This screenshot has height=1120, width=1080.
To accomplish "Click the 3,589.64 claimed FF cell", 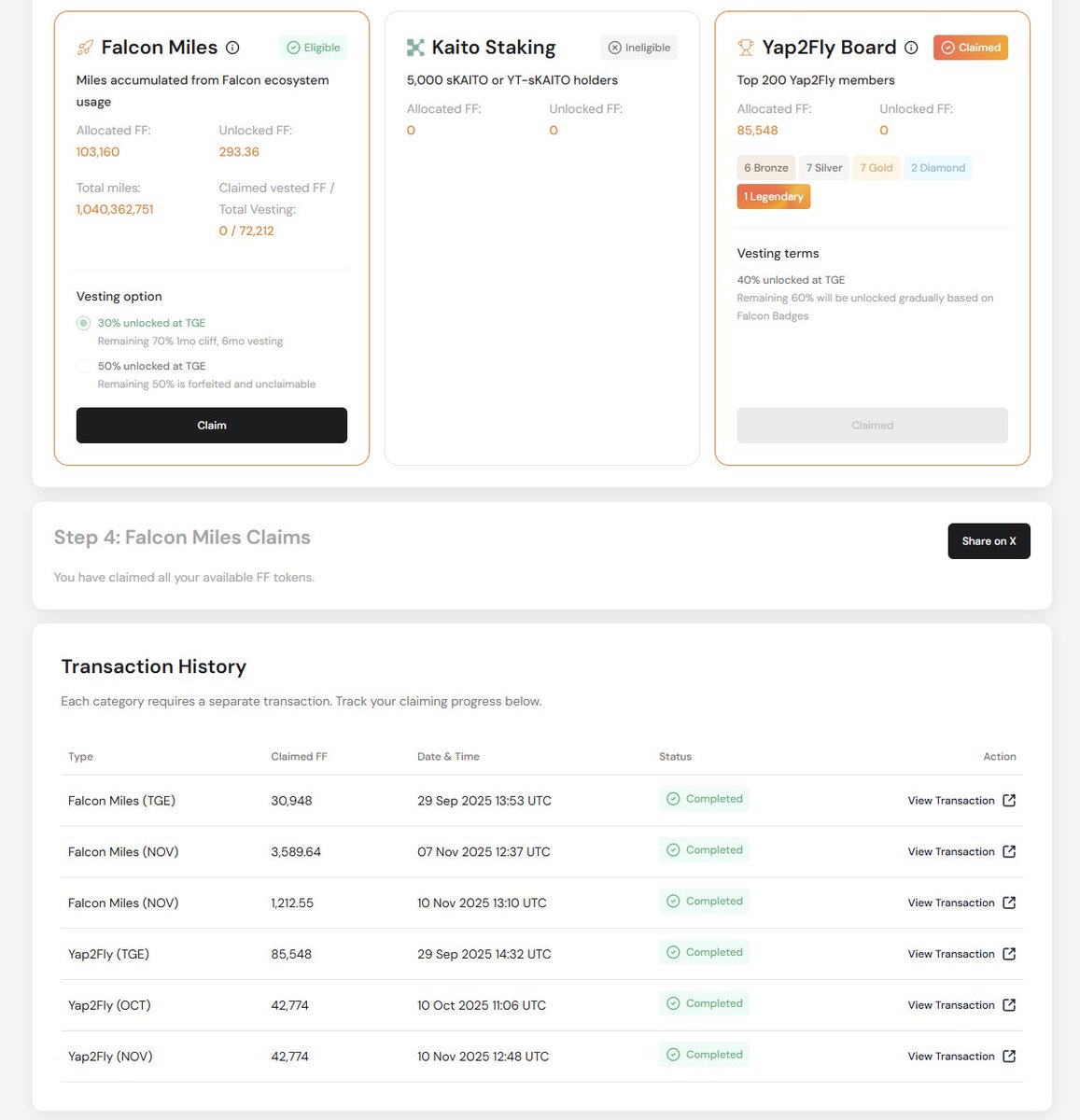I will 296,852.
